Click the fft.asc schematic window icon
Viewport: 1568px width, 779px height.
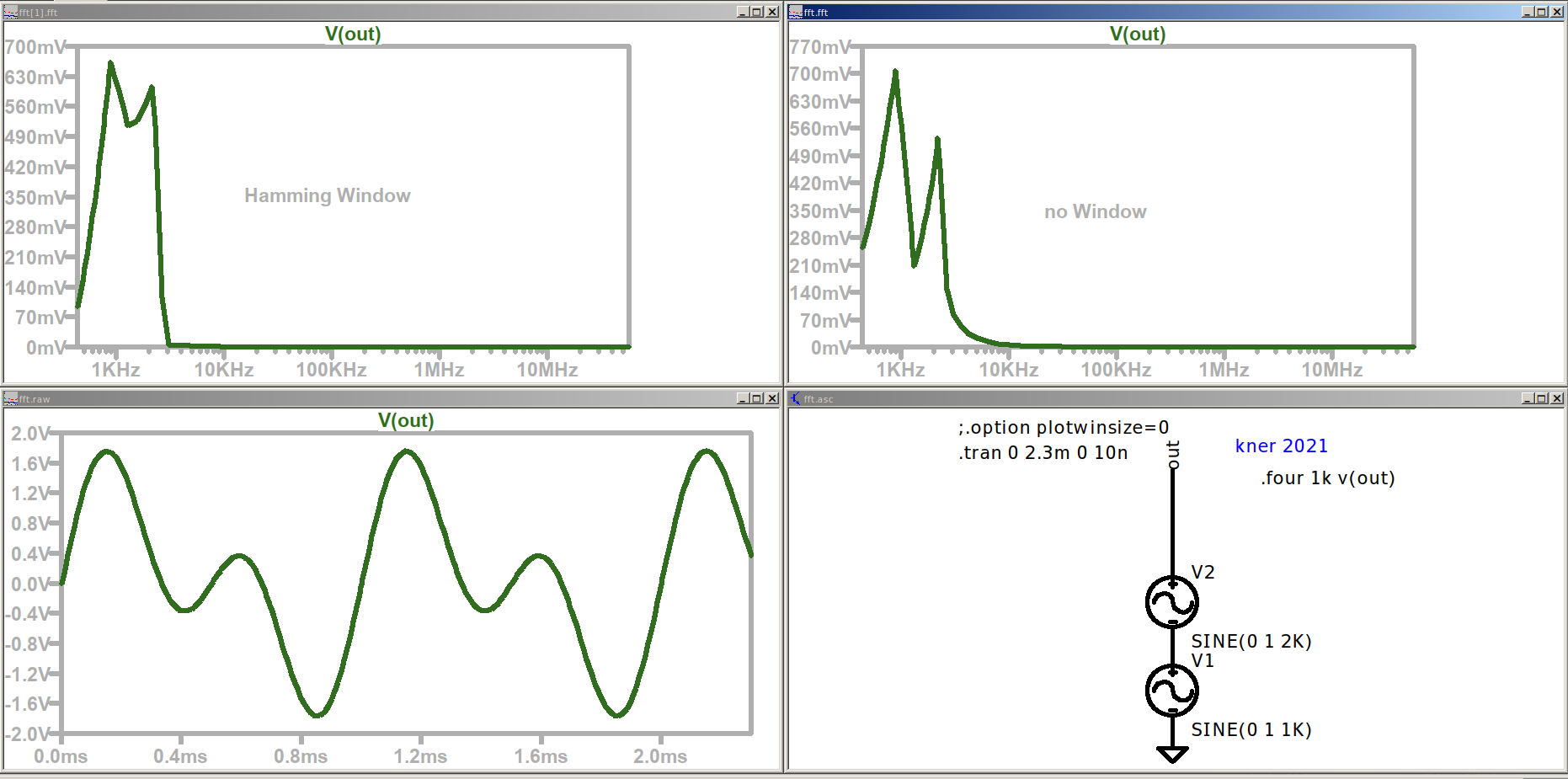tap(795, 398)
